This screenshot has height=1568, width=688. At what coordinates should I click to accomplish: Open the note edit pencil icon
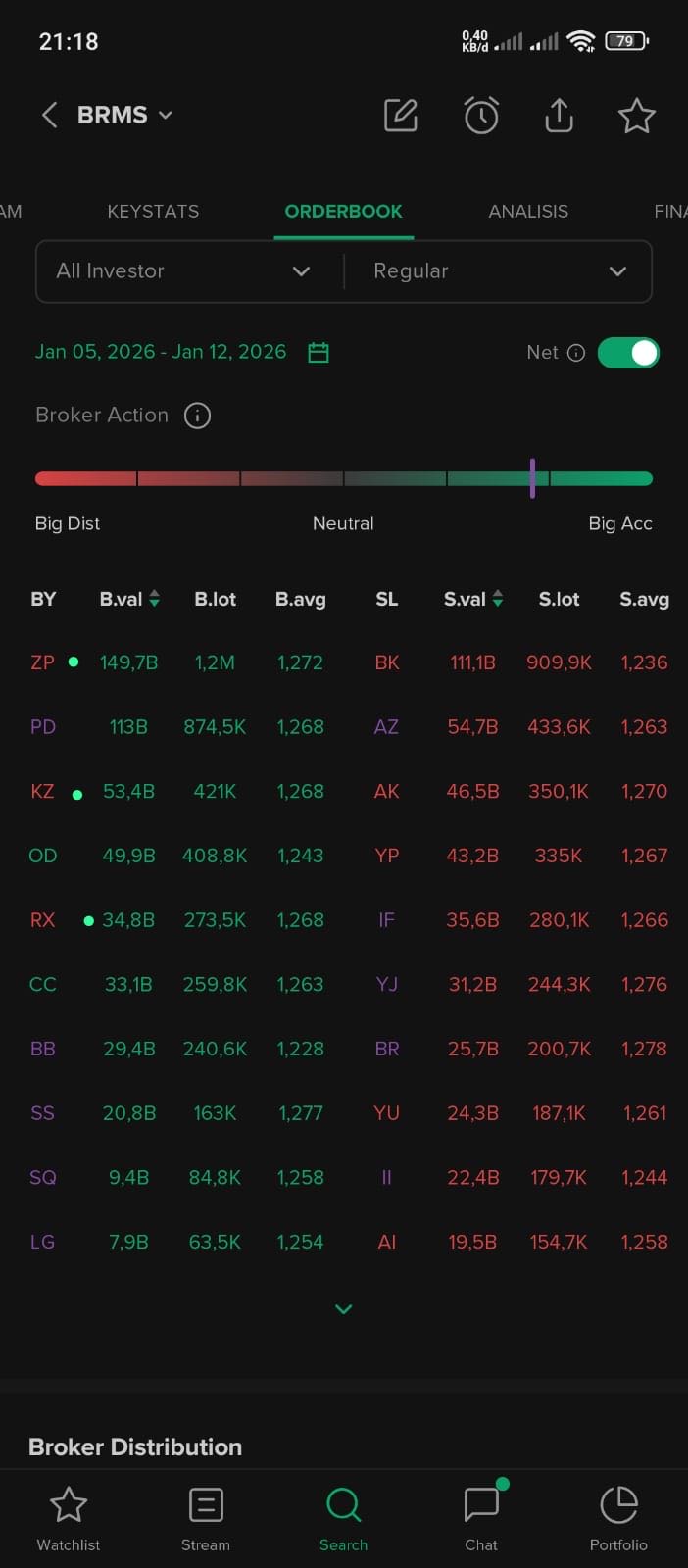click(x=400, y=116)
